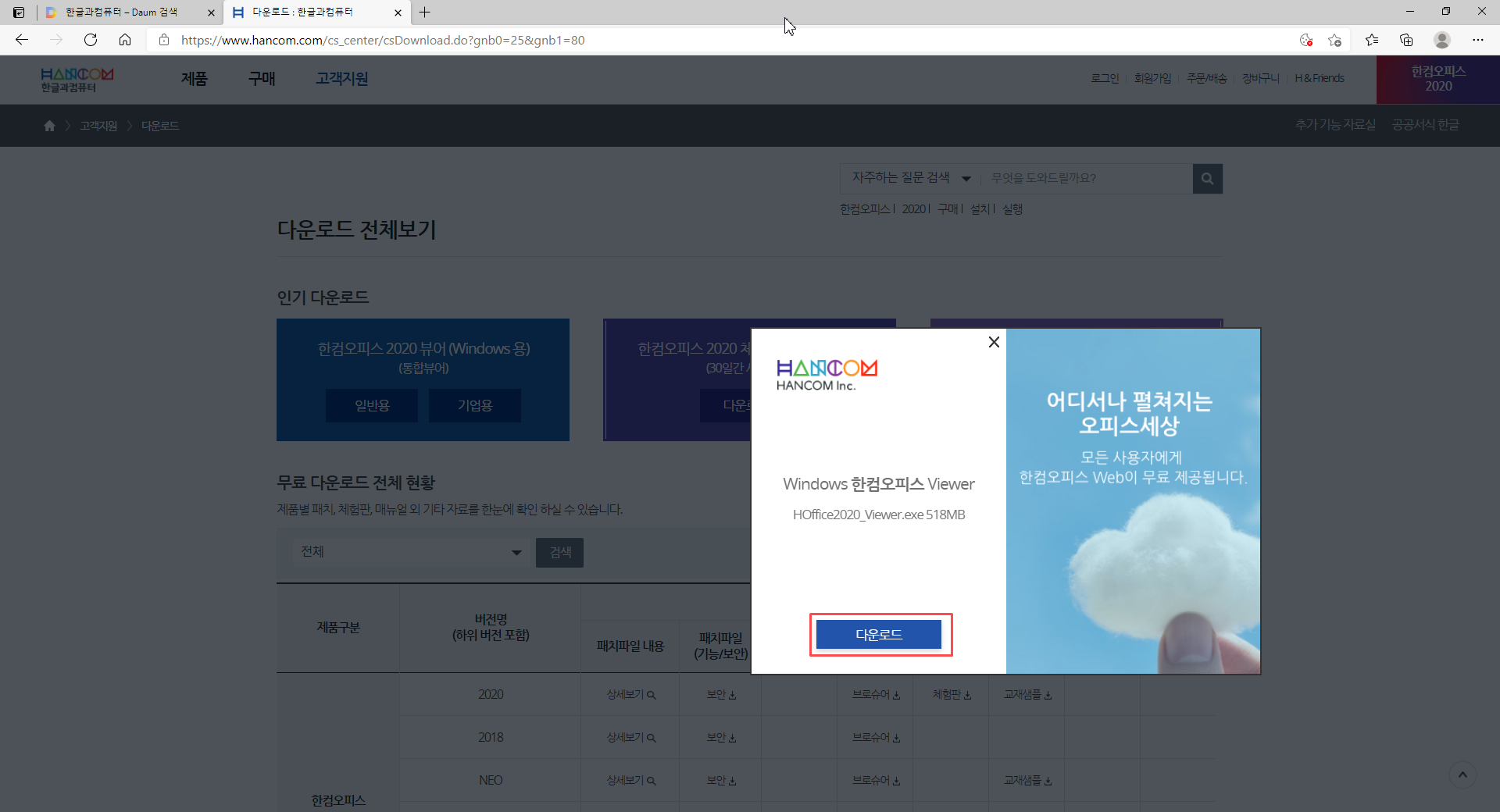1500x812 pixels.
Task: Open 상세보기 for version NEO
Action: click(630, 780)
